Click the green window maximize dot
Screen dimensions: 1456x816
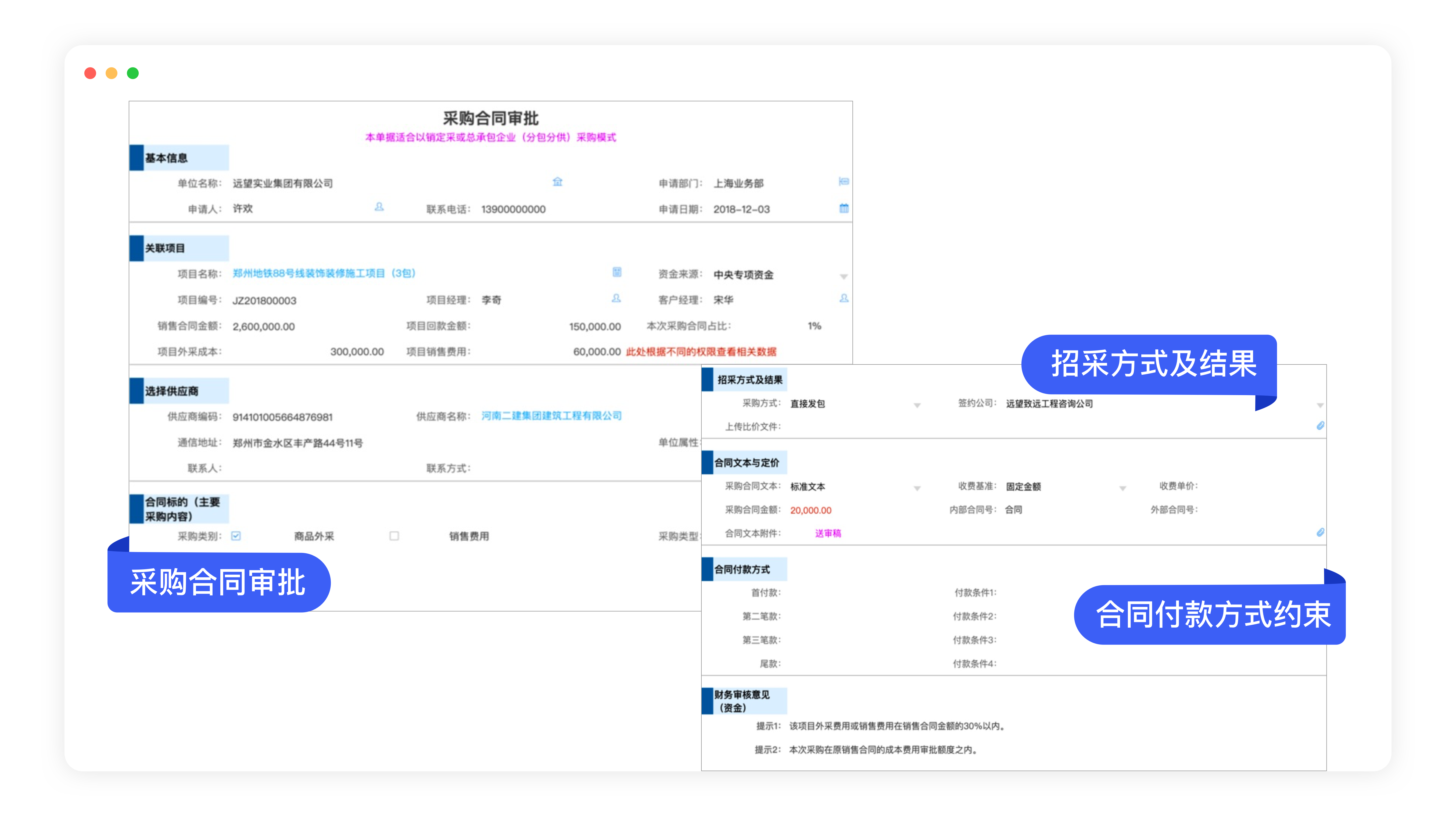133,73
